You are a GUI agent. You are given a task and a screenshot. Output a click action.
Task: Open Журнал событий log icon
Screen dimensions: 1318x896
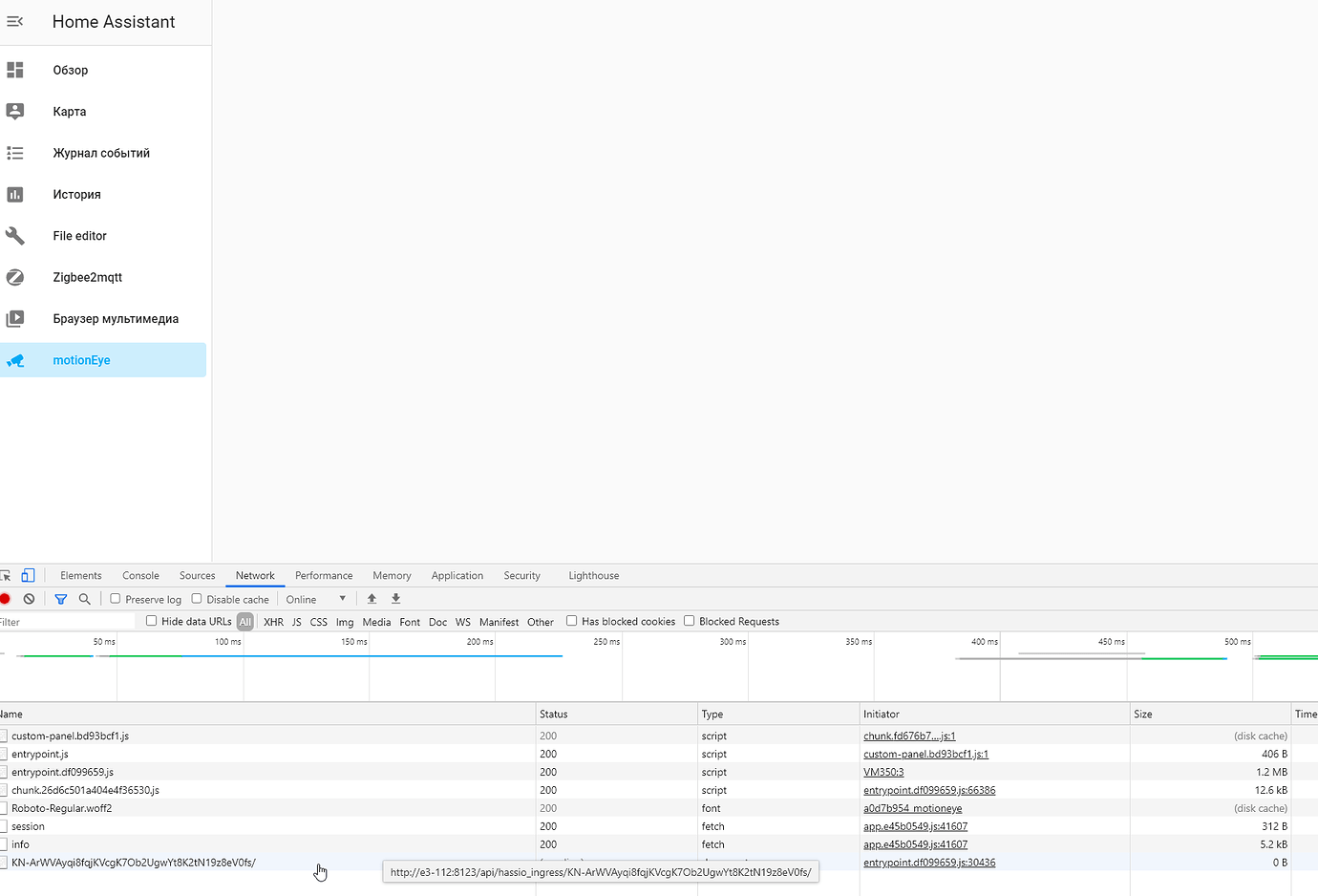click(14, 153)
